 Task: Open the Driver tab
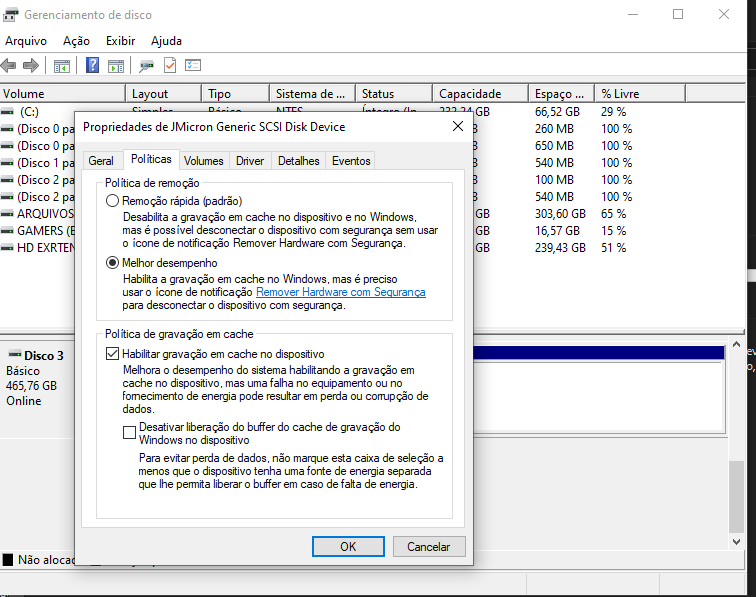[250, 161]
